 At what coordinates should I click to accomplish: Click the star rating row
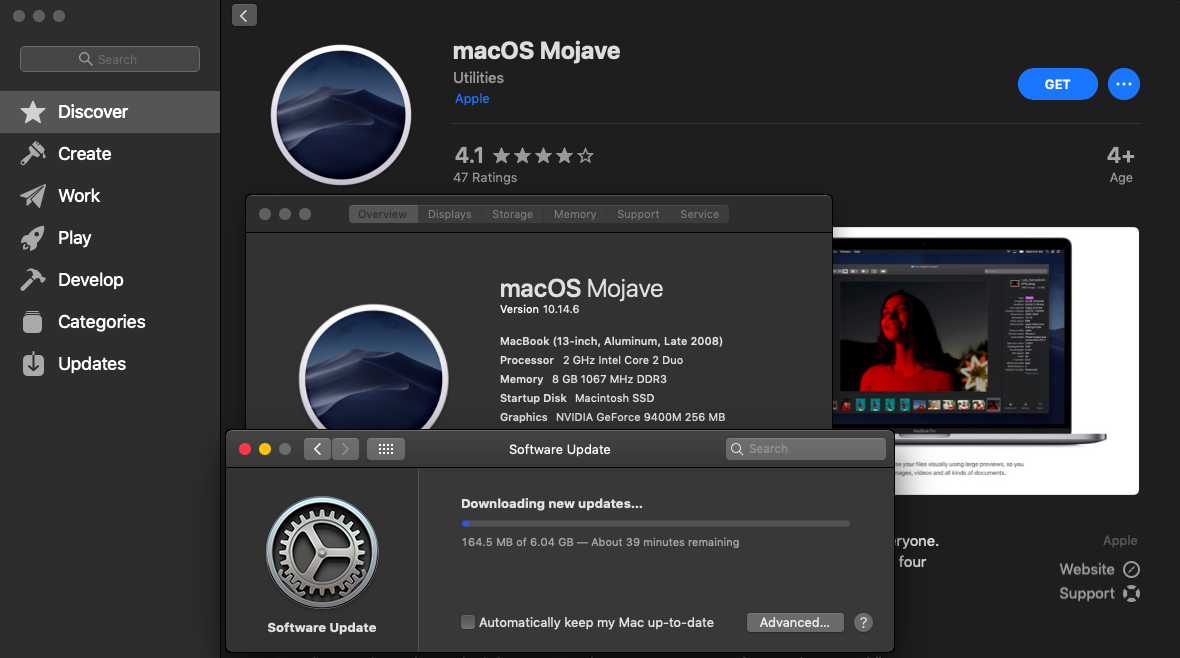[543, 156]
